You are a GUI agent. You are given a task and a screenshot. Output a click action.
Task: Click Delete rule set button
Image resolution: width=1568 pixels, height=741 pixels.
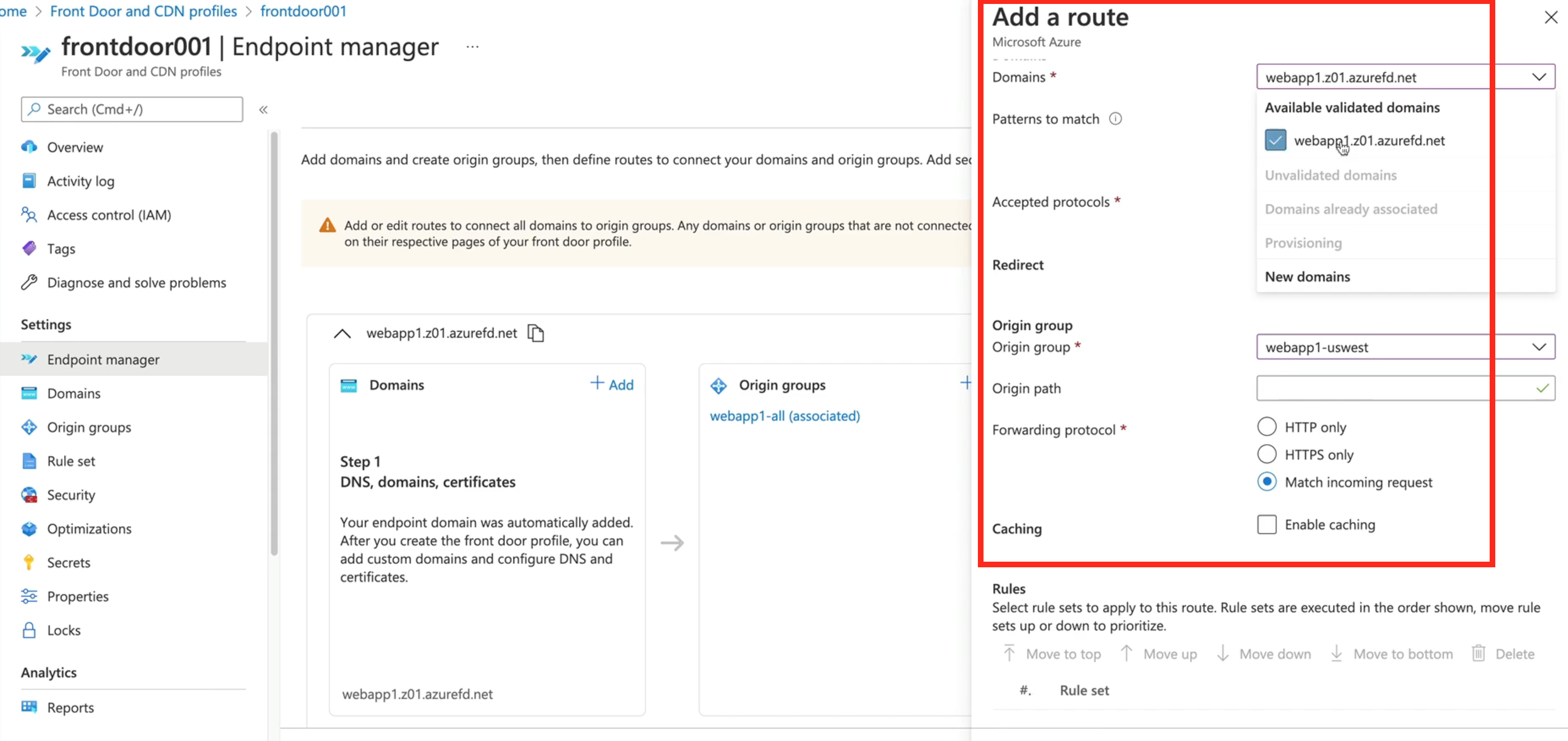click(x=1502, y=654)
